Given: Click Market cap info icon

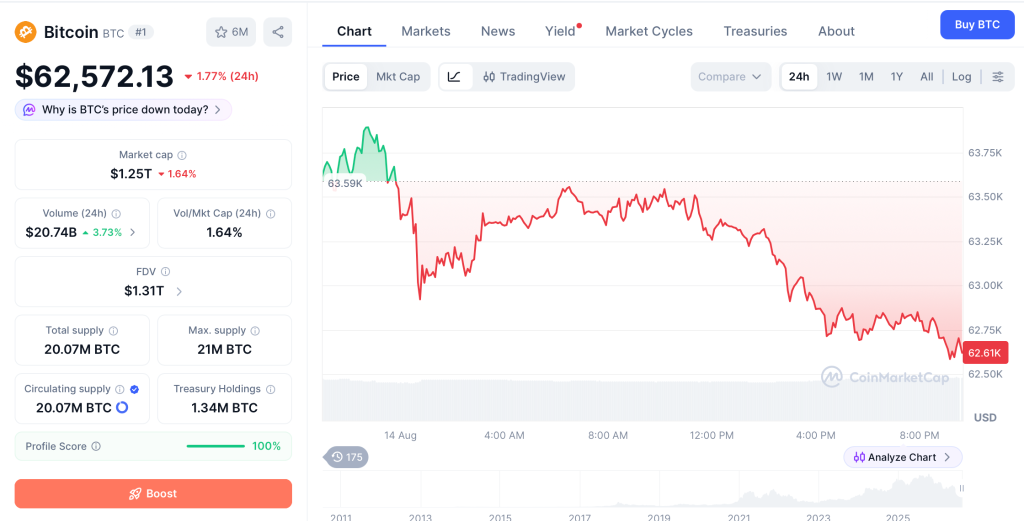Looking at the screenshot, I should (x=182, y=155).
